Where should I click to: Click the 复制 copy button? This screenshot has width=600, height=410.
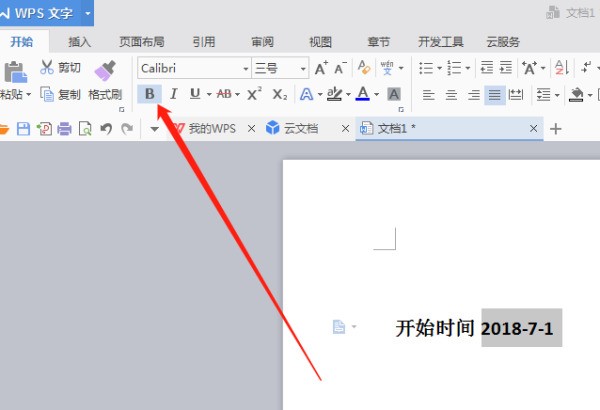(x=60, y=94)
